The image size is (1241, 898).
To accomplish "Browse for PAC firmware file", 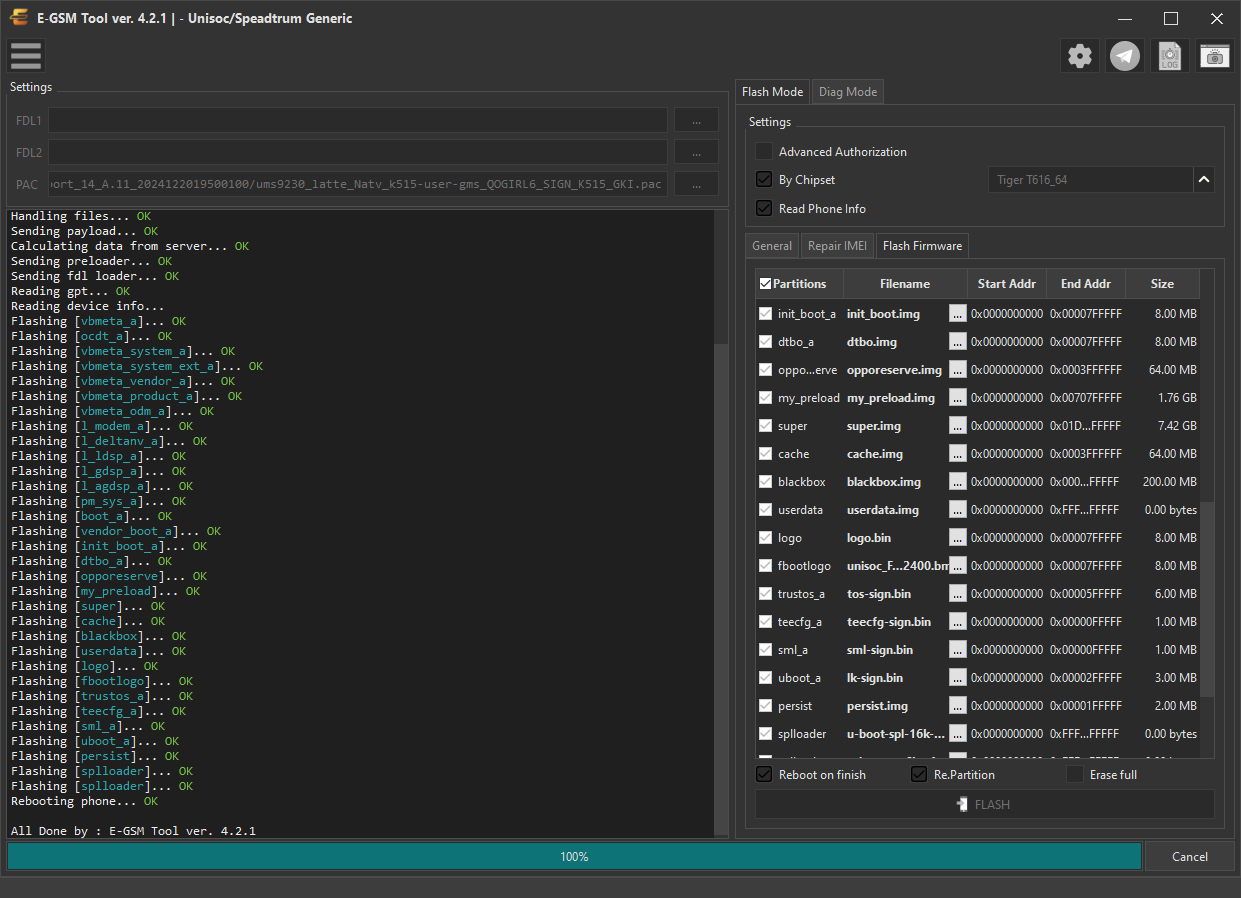I will pos(696,184).
